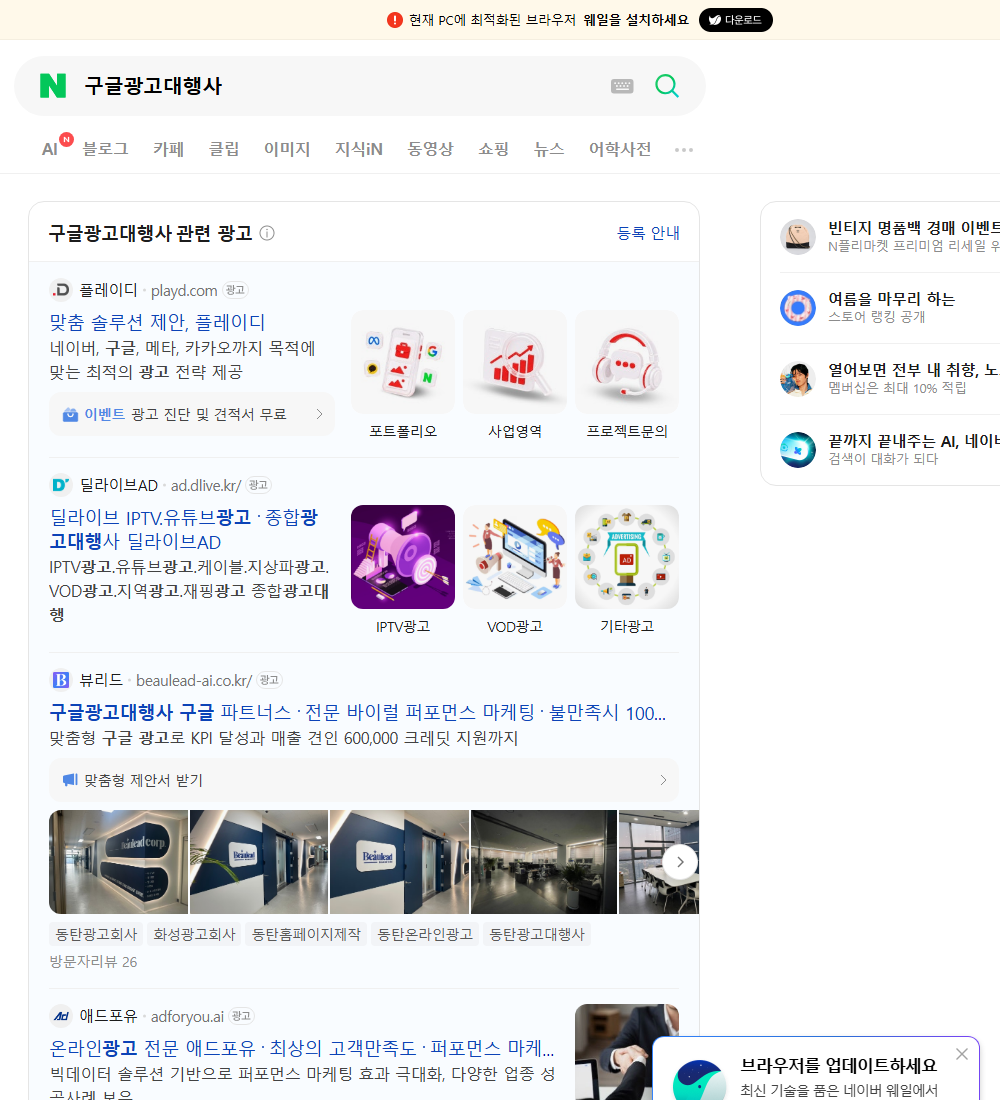
Task: Click the 동탄온라인광고 tag
Action: click(x=425, y=934)
